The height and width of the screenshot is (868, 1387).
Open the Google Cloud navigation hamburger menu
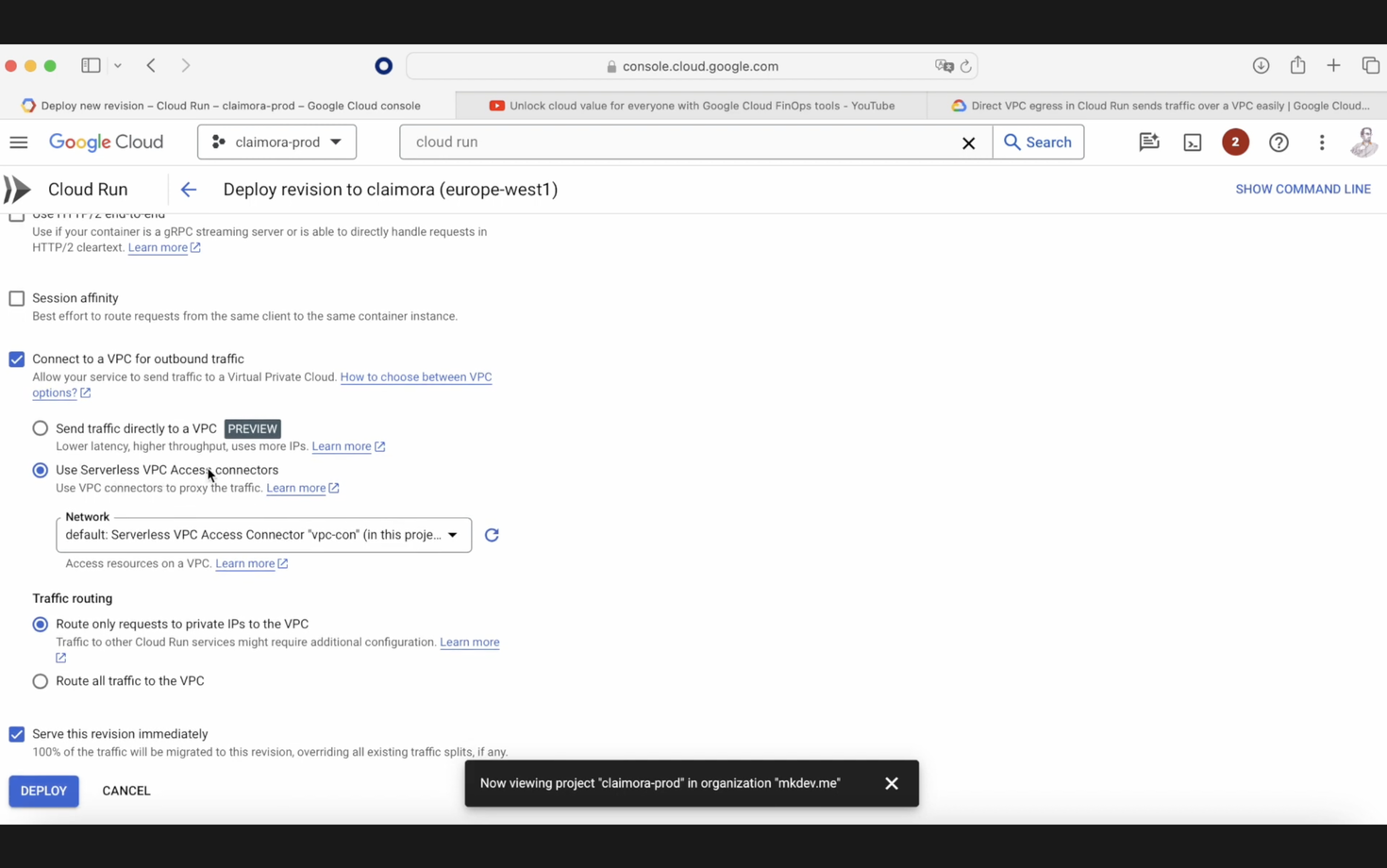click(19, 142)
